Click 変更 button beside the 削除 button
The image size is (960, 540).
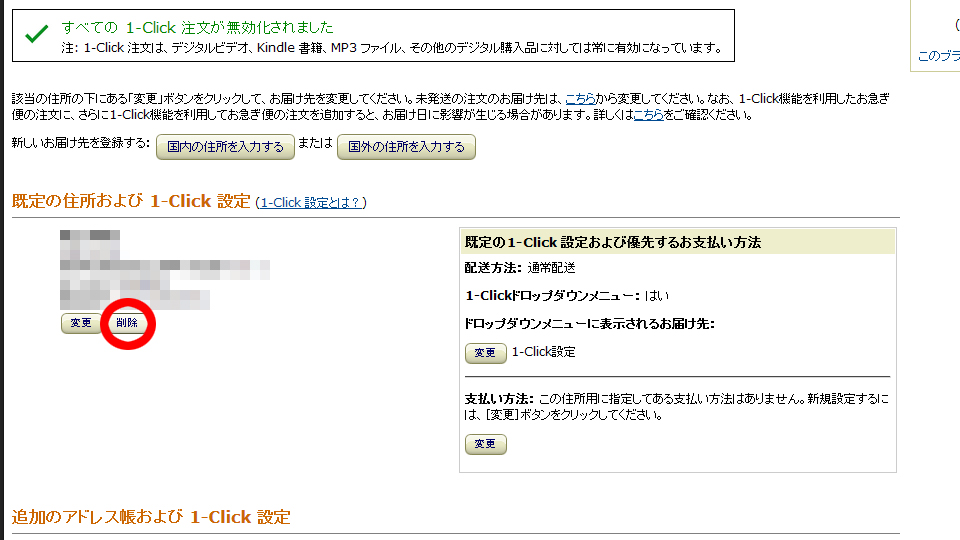pyautogui.click(x=81, y=323)
